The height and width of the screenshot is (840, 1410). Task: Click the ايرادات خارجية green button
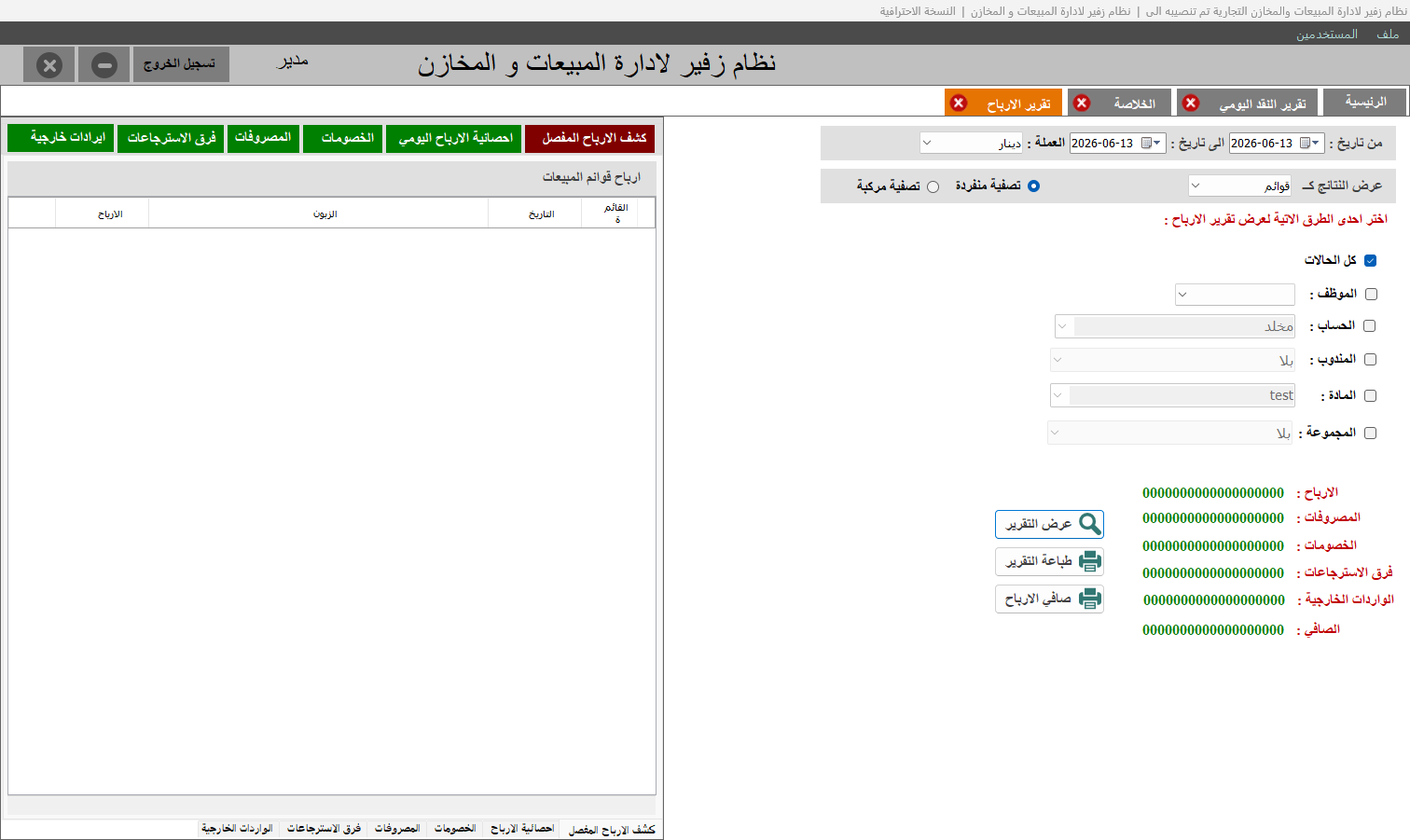point(62,138)
